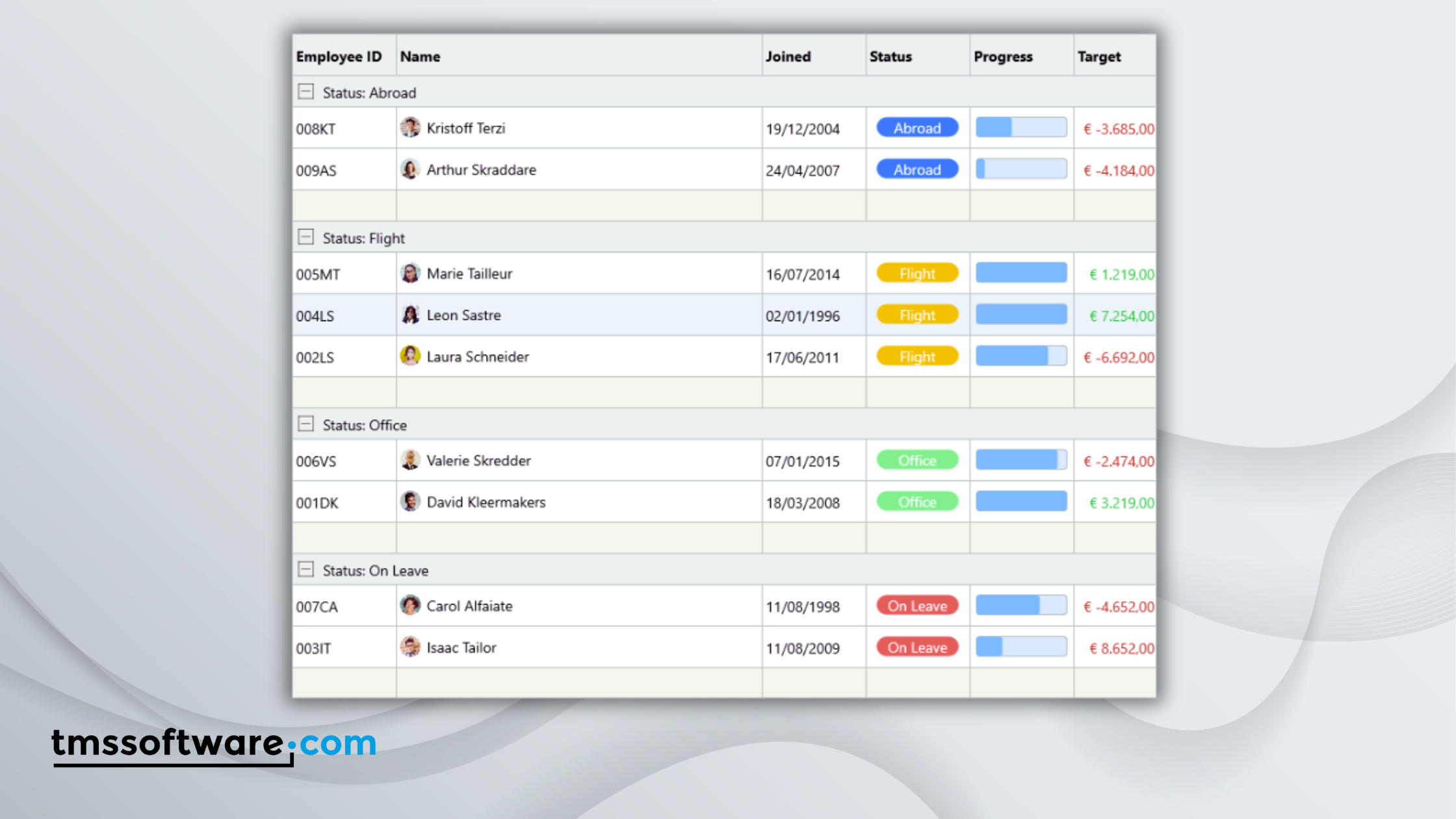Viewport: 1456px width, 819px height.
Task: Click Kristoff Terzi's Abroad status badge
Action: point(917,127)
